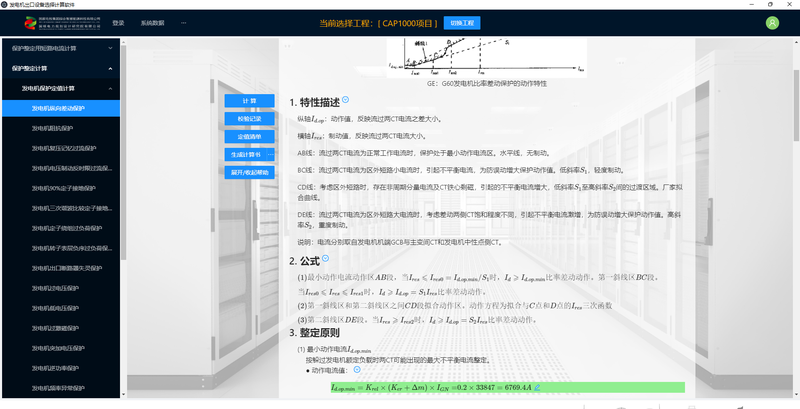Select 发电机90%定子接地保护 in sidebar
The height and width of the screenshot is (409, 800).
point(61,188)
